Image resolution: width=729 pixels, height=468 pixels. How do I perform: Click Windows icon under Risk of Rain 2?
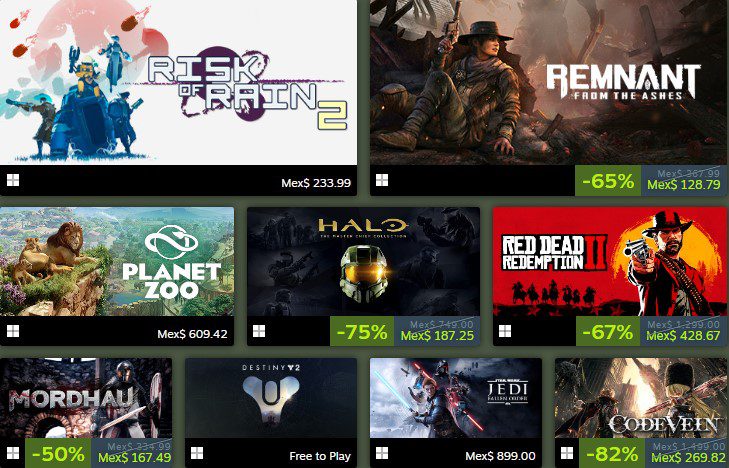(13, 180)
